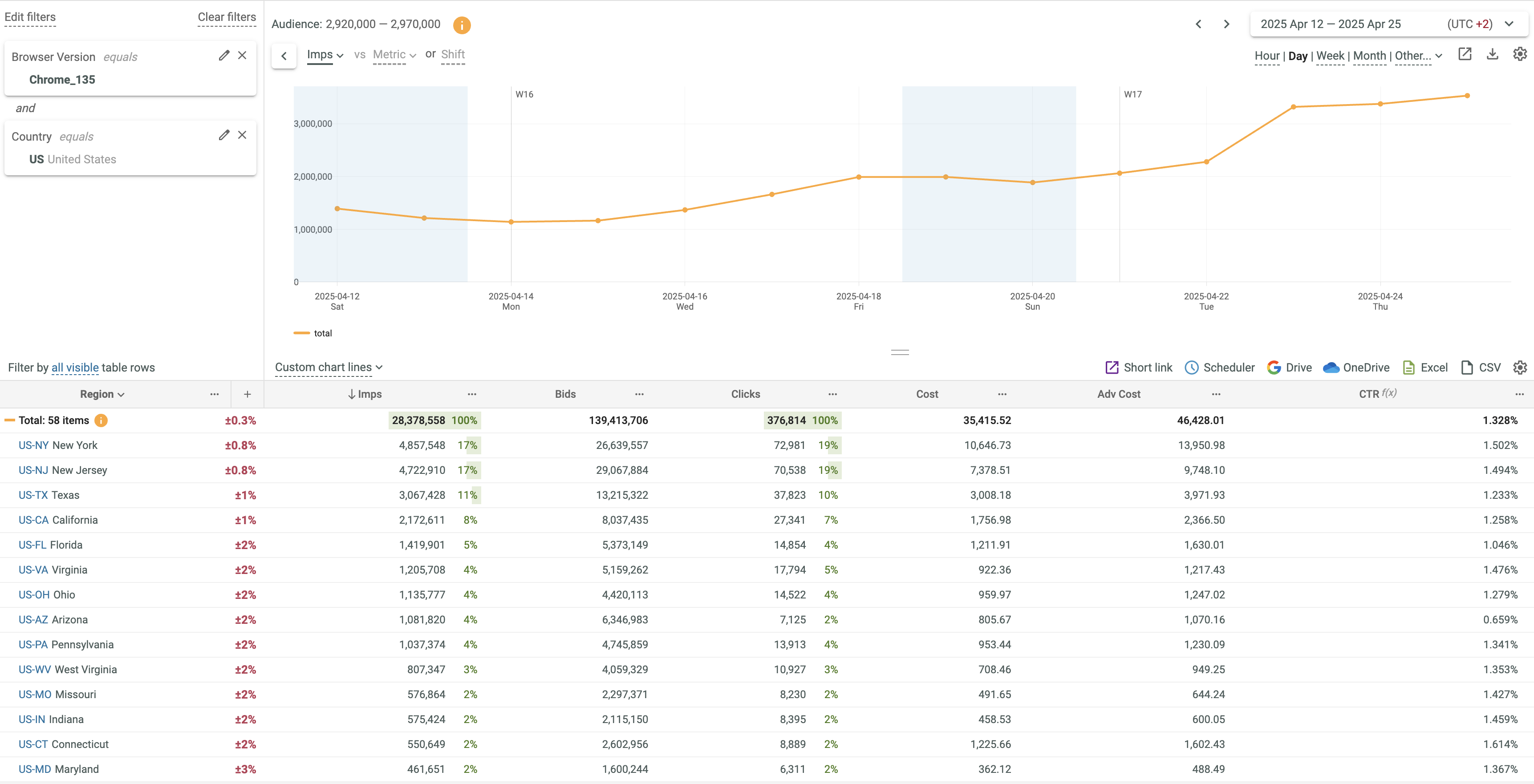
Task: Switch chart granularity to Week
Action: click(x=1330, y=56)
